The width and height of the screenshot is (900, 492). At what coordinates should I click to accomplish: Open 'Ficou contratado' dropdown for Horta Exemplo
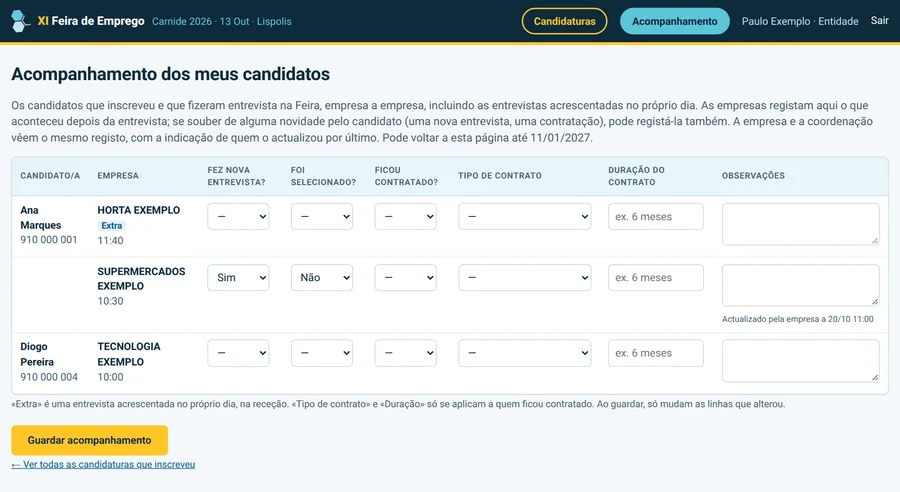pos(406,216)
